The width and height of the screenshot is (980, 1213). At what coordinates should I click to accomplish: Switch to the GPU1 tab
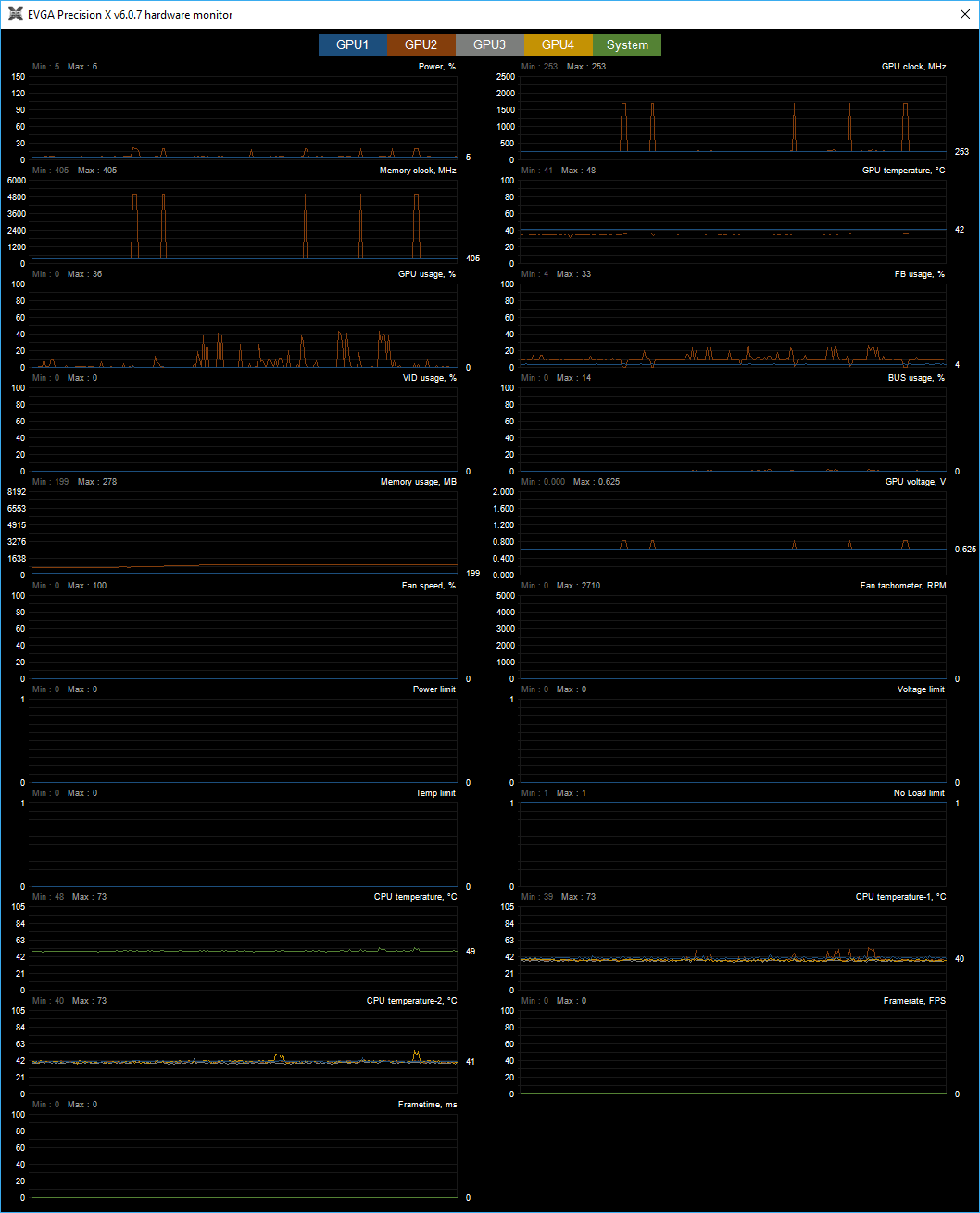[x=352, y=44]
